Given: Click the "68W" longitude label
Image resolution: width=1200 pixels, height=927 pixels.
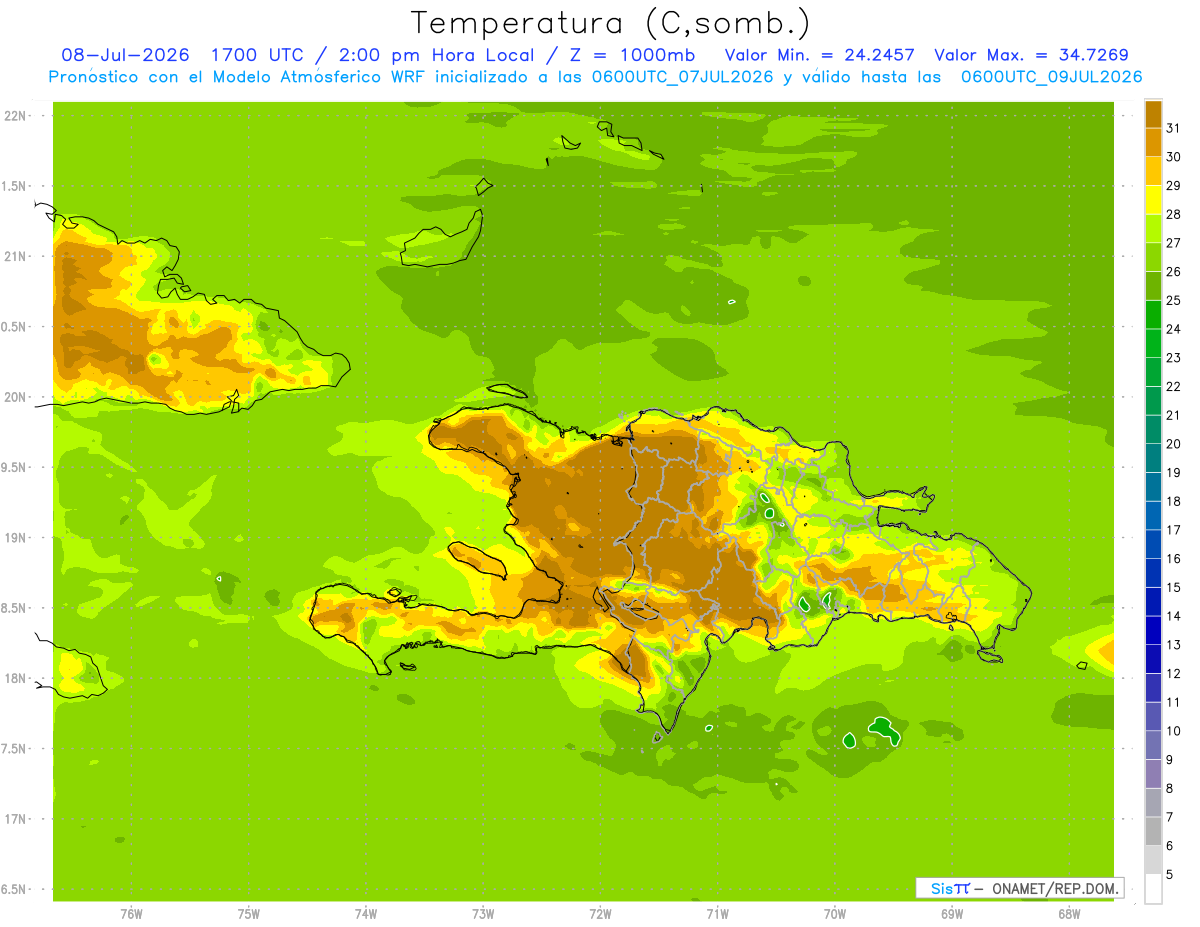Looking at the screenshot, I should tap(1068, 913).
